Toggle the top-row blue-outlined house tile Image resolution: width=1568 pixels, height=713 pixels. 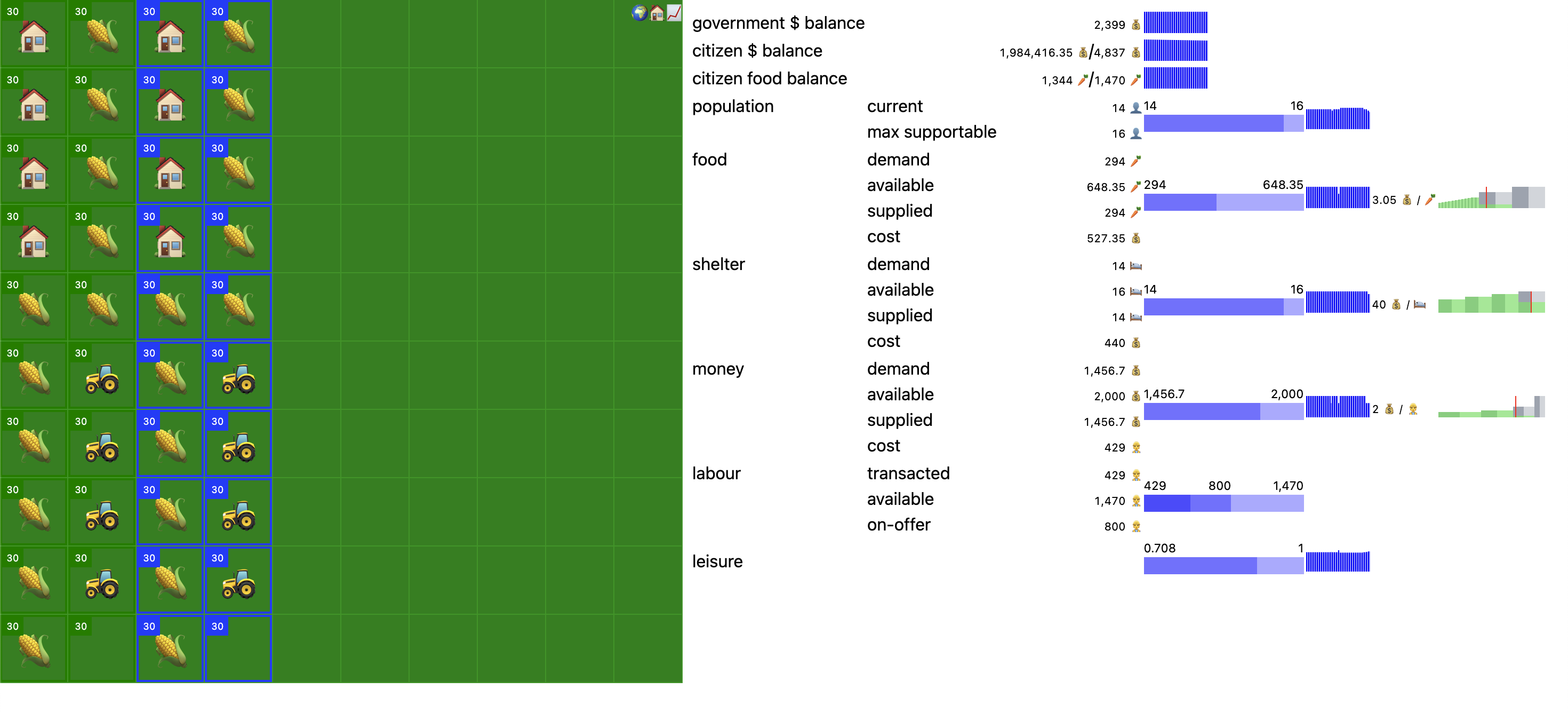[171, 34]
